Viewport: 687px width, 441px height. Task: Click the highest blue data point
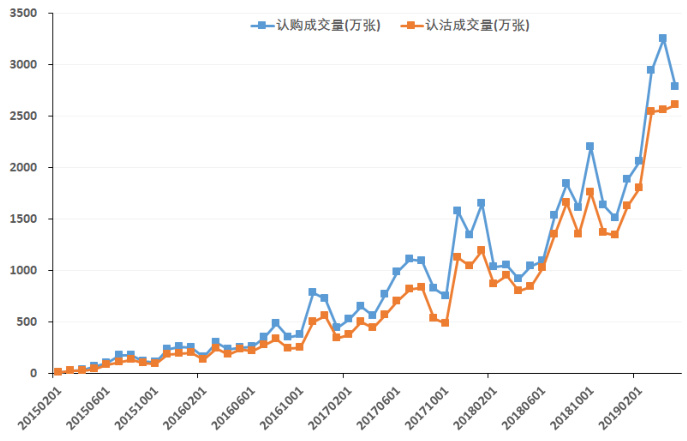663,39
